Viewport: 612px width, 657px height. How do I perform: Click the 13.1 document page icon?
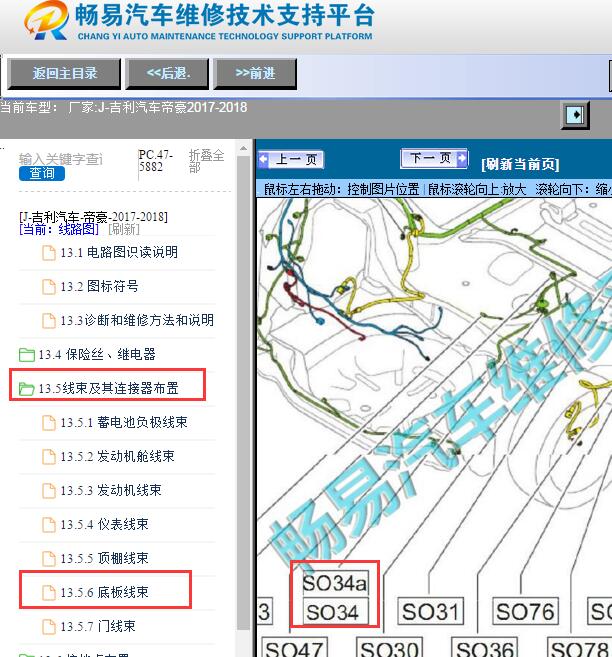point(49,253)
